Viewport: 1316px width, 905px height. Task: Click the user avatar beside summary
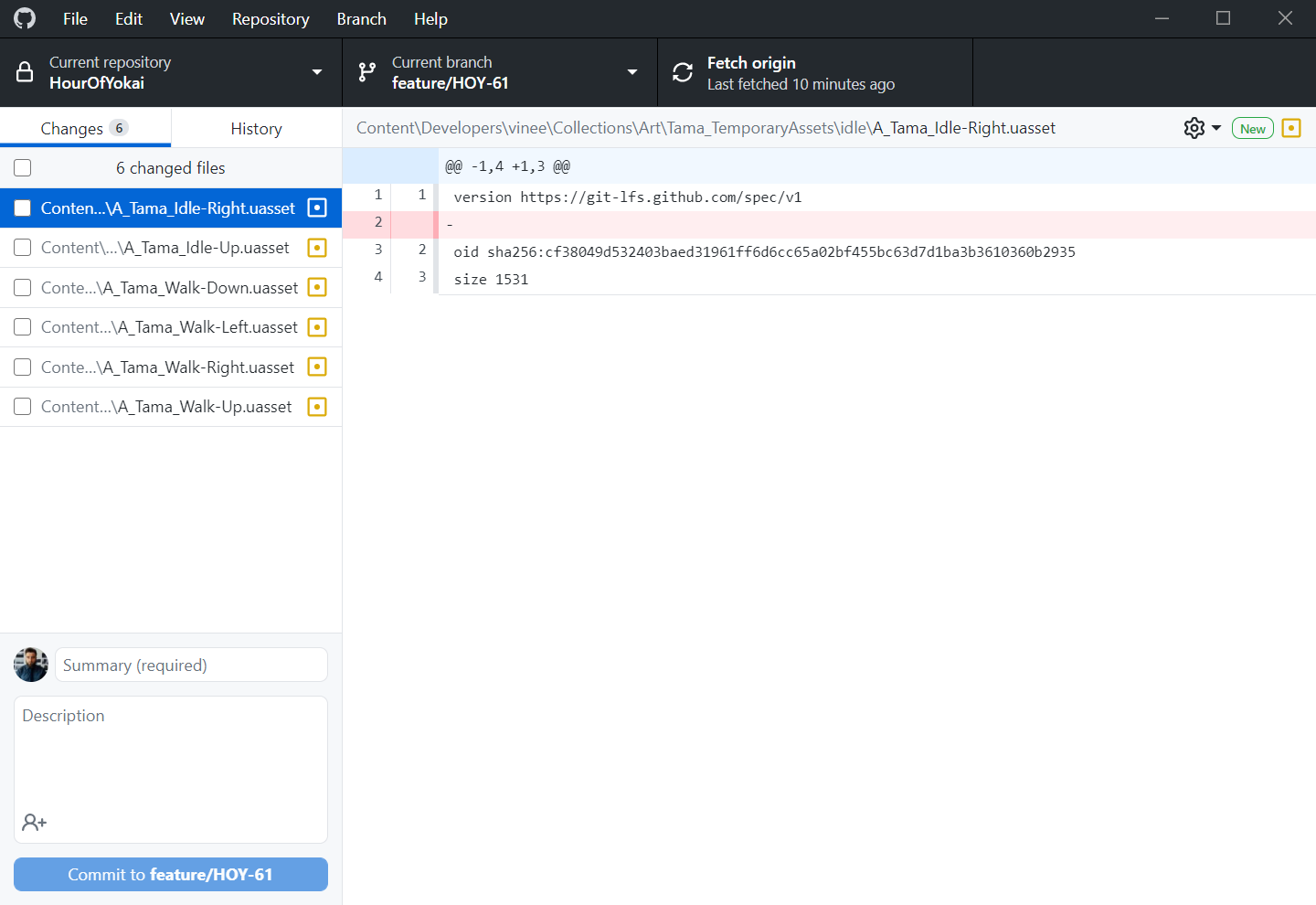tap(31, 665)
